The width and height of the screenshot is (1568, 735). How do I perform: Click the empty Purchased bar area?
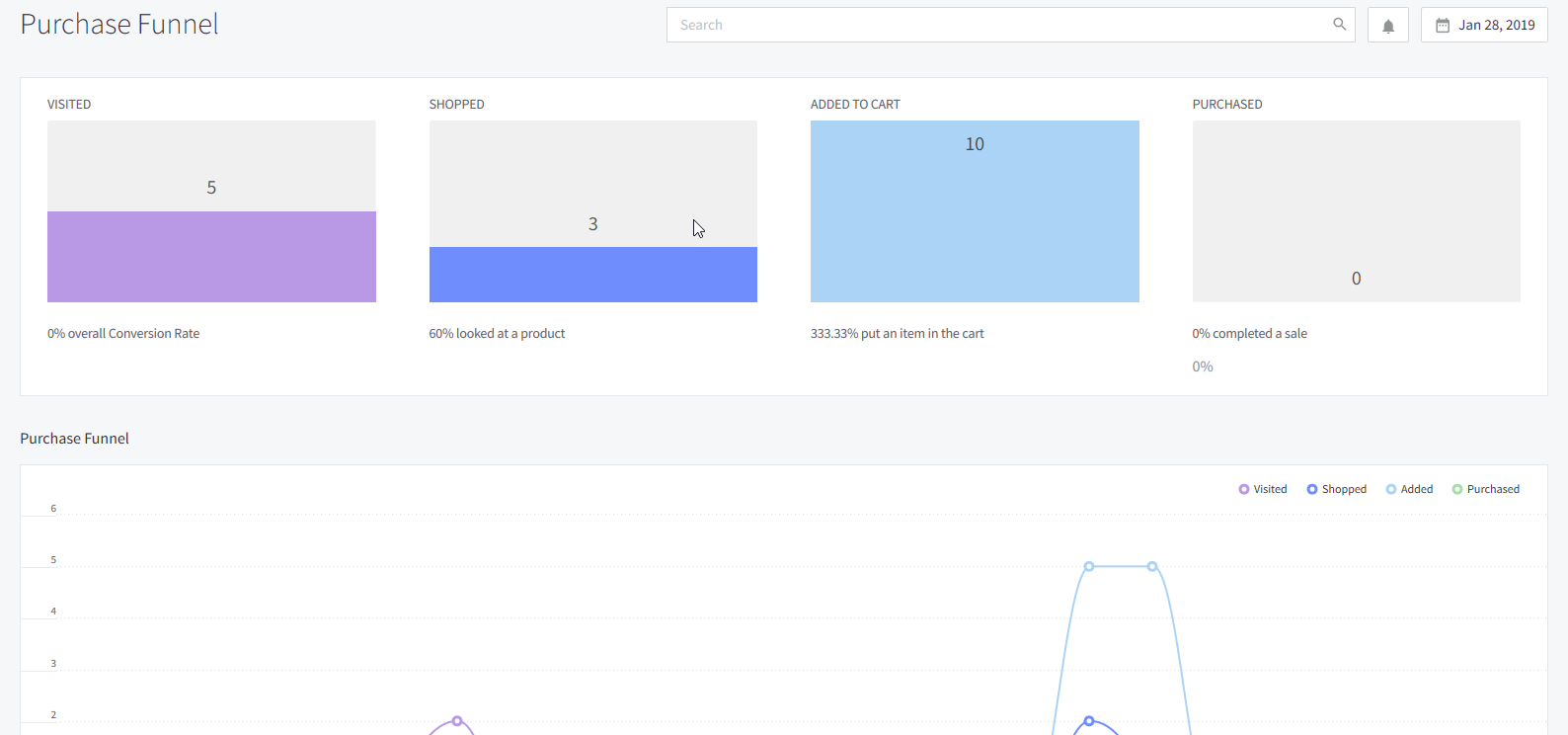pyautogui.click(x=1357, y=211)
